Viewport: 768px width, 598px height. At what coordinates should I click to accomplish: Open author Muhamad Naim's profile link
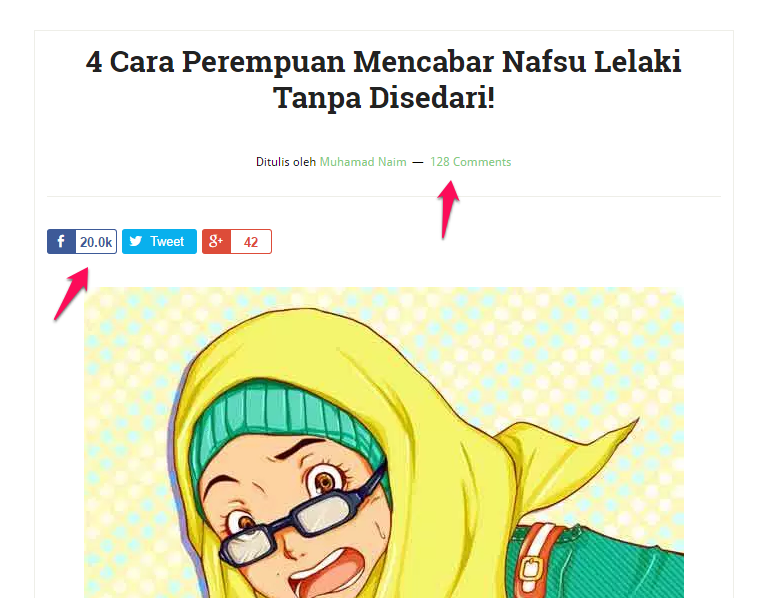click(x=363, y=162)
